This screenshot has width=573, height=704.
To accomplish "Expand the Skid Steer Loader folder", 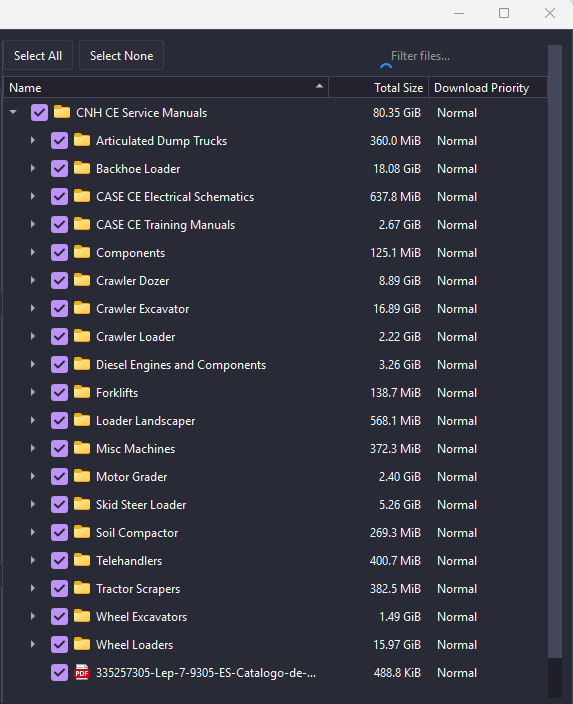I will pyautogui.click(x=33, y=504).
